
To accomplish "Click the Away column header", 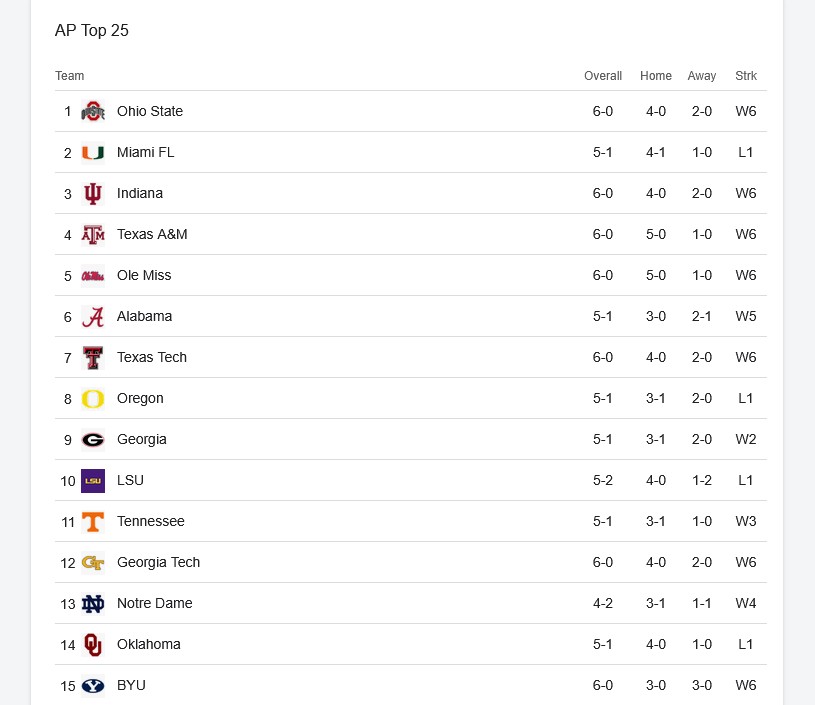I will tap(702, 76).
